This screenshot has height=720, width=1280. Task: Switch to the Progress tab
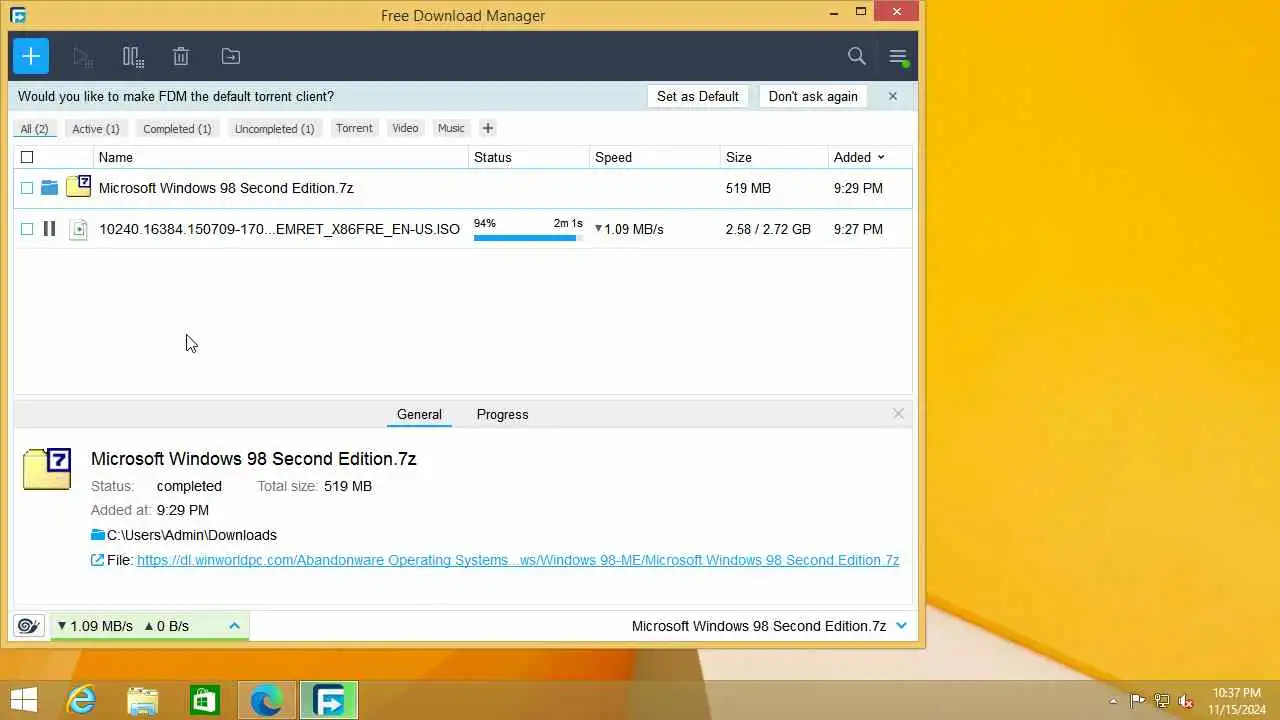click(502, 414)
